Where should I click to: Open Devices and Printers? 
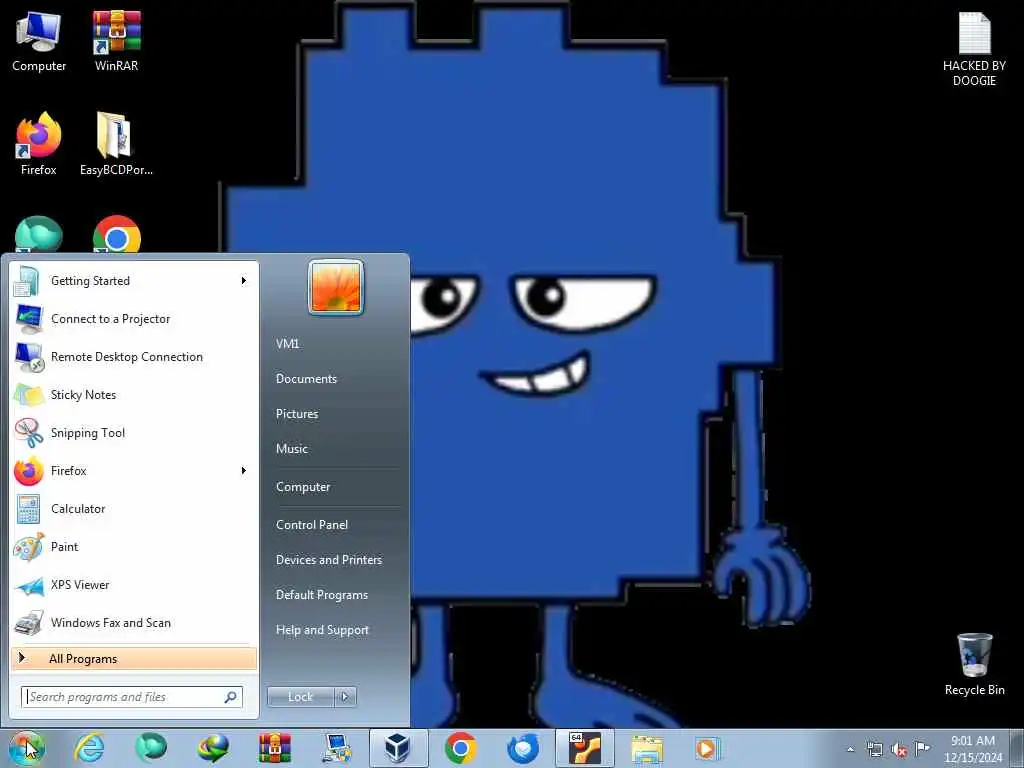tap(328, 560)
